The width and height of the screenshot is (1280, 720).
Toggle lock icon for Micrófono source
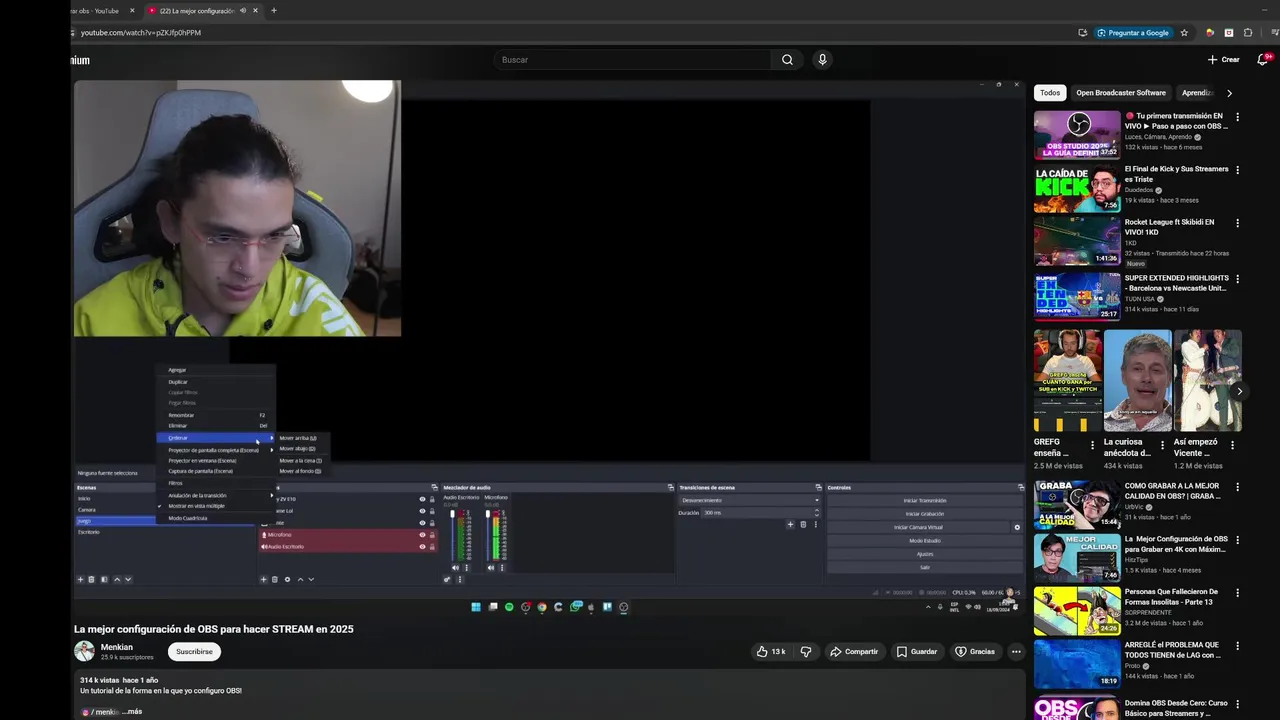tap(432, 535)
